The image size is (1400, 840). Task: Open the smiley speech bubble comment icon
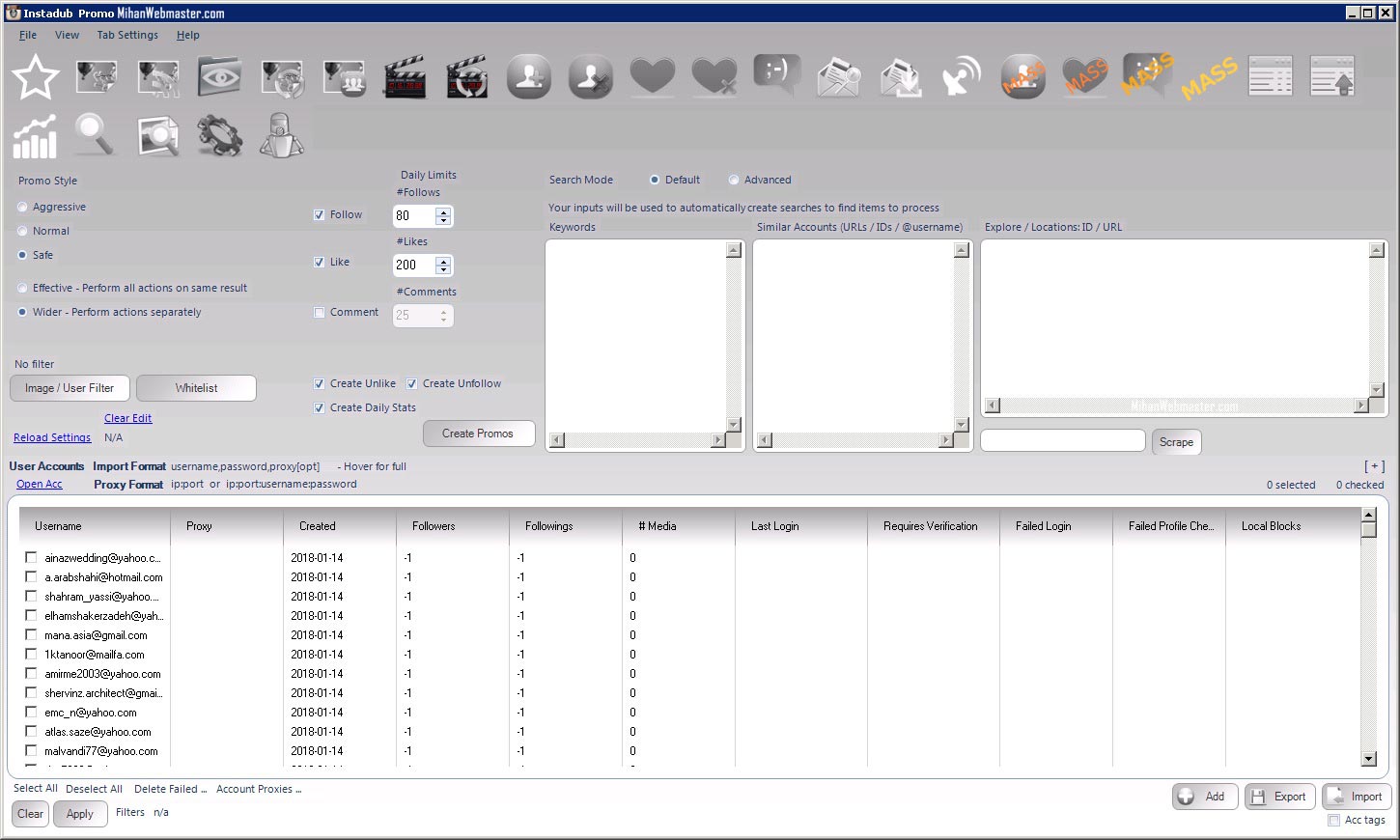(776, 75)
